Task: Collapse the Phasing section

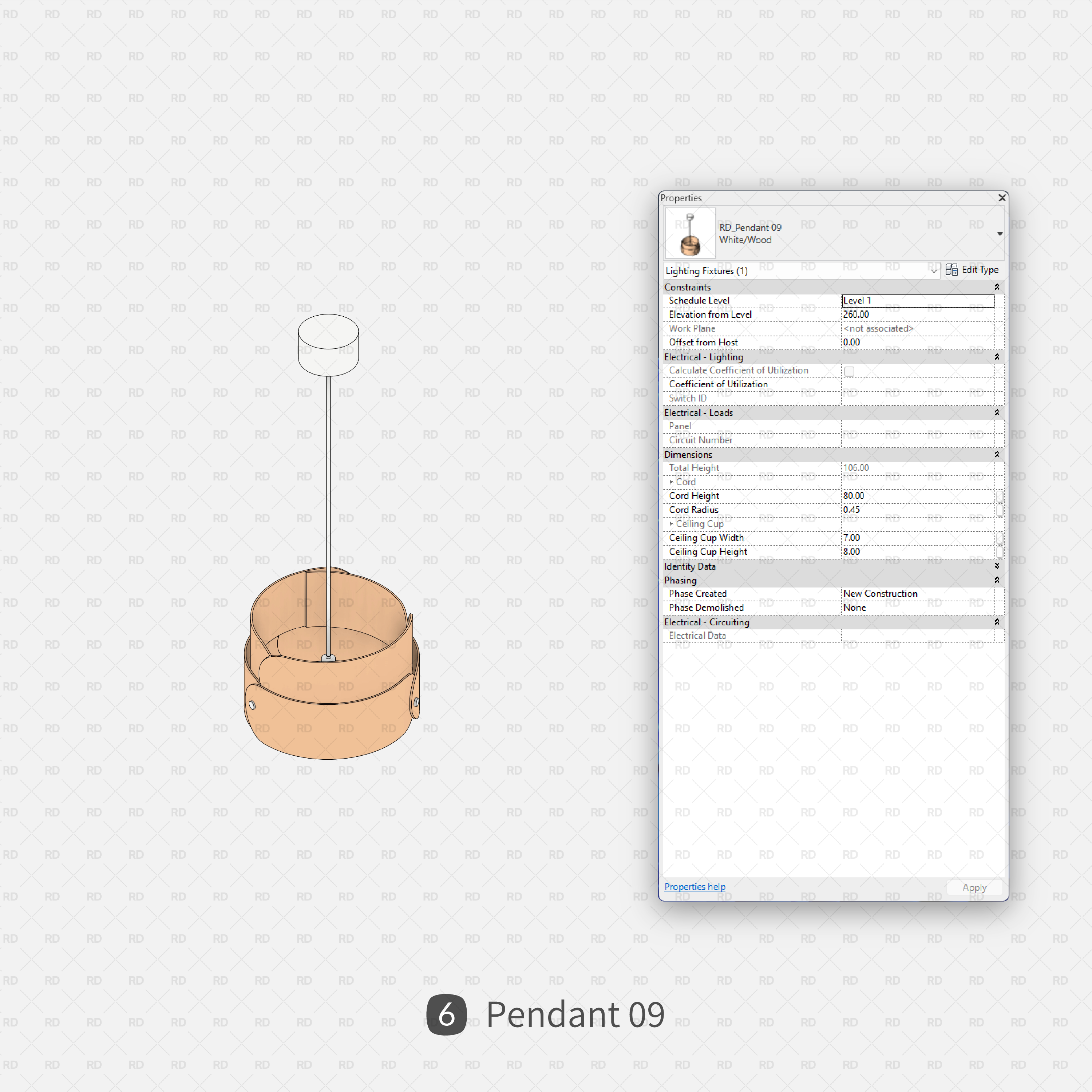Action: coord(997,580)
